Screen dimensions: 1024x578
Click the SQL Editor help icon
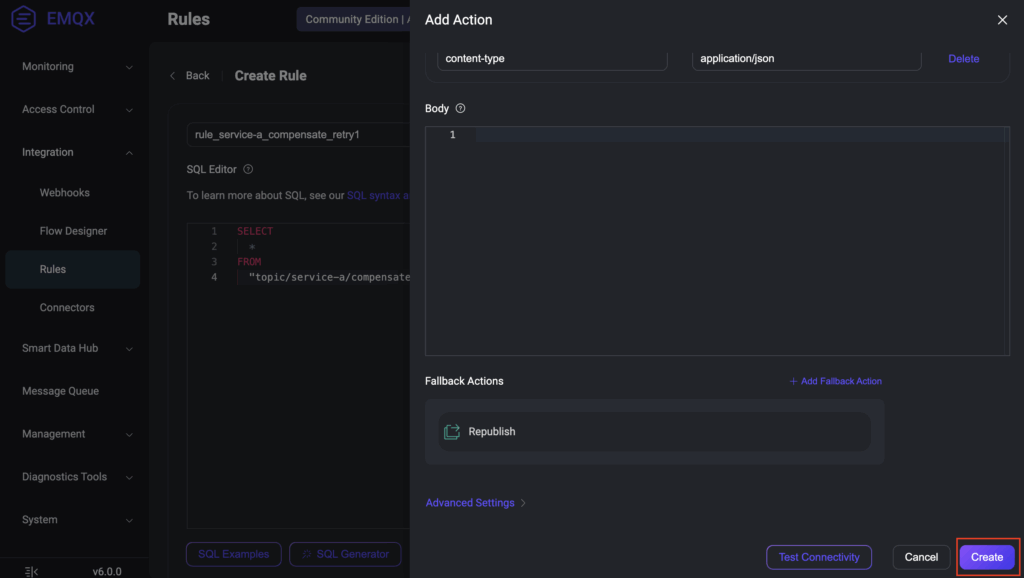coord(248,170)
